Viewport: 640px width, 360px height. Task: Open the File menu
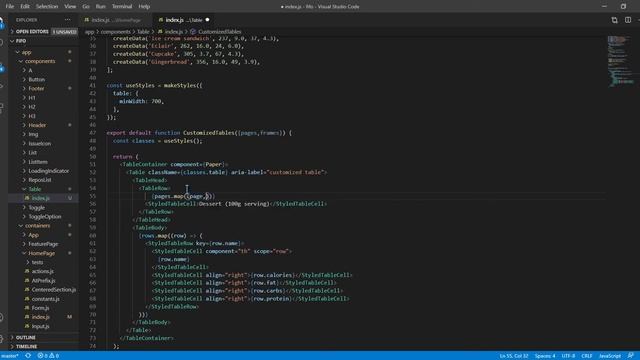click(10, 7)
